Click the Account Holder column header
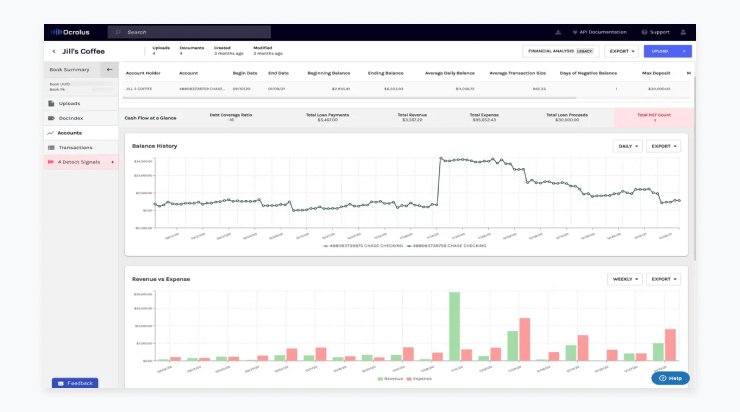Image resolution: width=740 pixels, height=412 pixels. 143,73
